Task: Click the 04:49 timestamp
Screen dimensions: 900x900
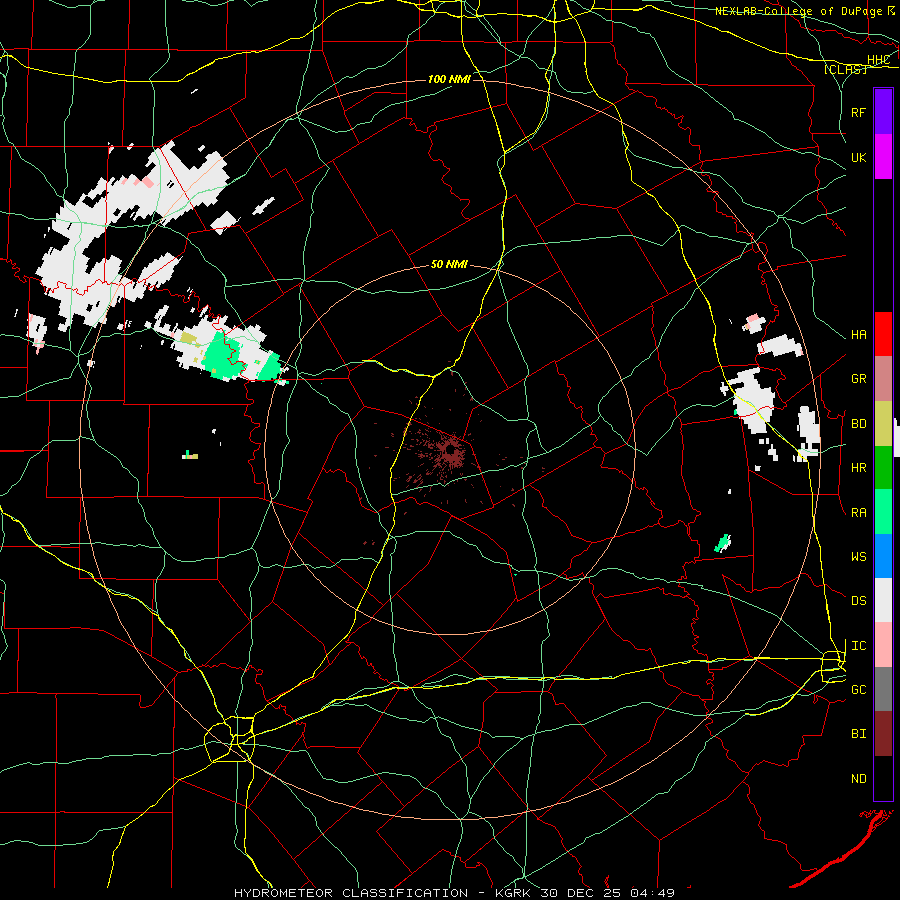Action: click(652, 893)
